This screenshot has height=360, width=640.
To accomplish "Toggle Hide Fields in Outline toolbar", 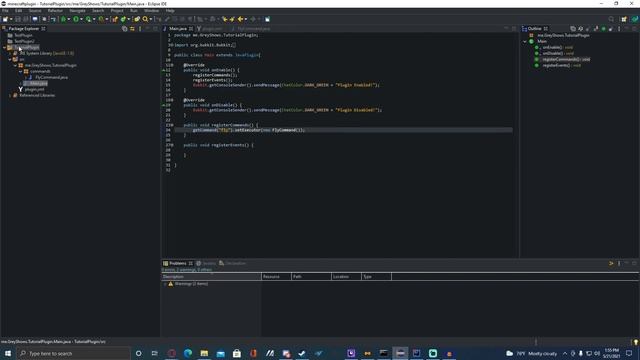I will (x=588, y=29).
